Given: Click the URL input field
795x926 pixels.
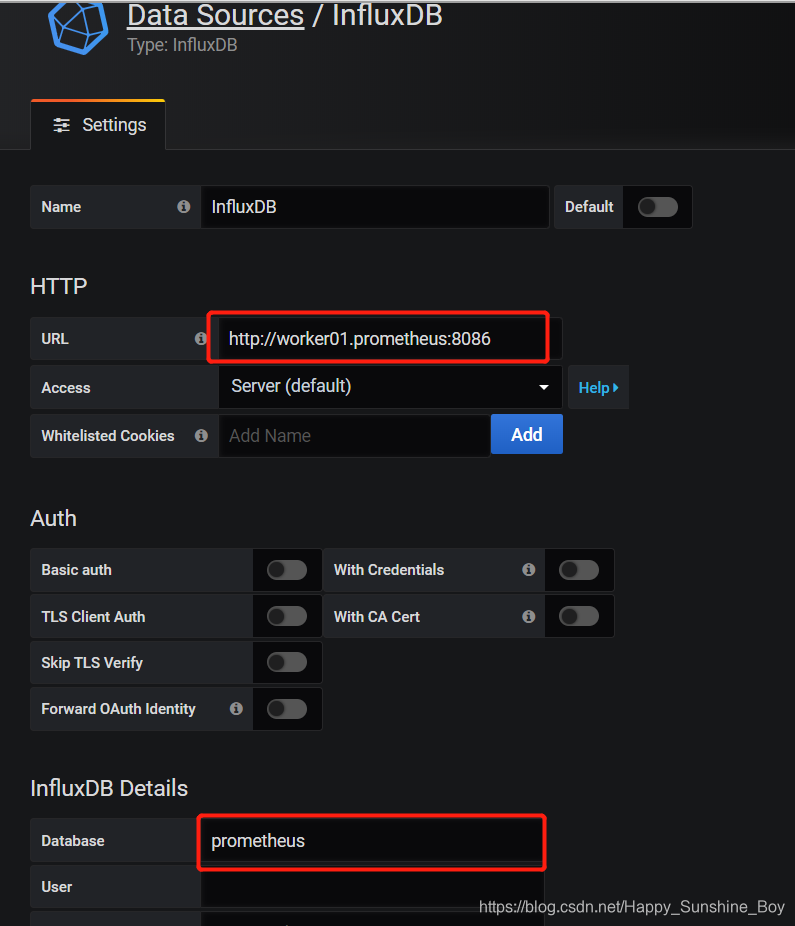Looking at the screenshot, I should click(x=390, y=338).
